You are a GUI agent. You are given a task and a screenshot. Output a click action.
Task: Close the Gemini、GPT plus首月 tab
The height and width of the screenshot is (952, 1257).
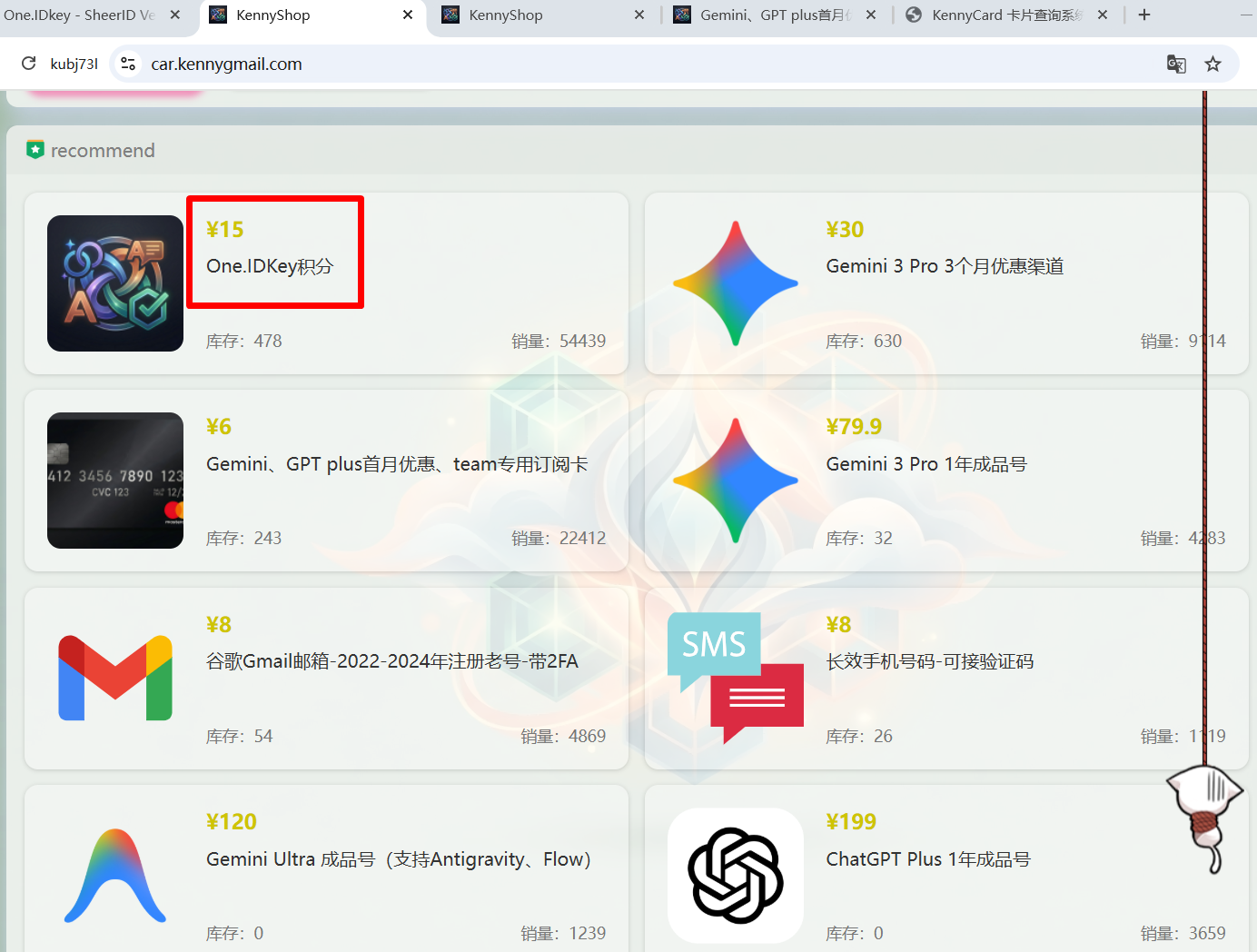(871, 15)
